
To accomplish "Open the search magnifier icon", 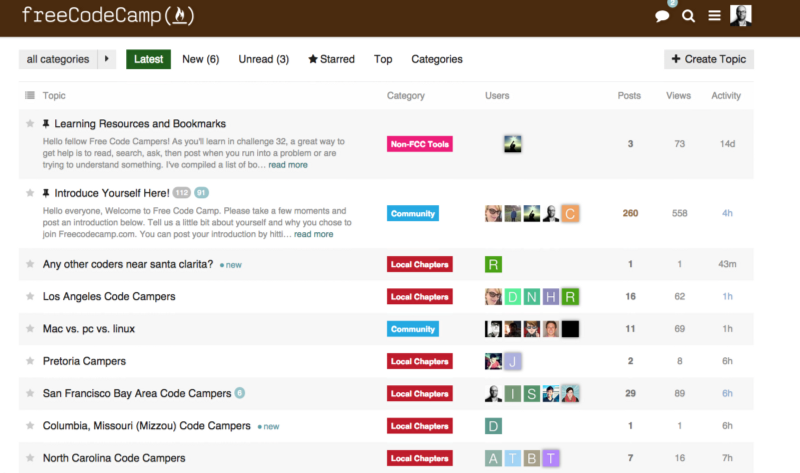I will coord(688,16).
